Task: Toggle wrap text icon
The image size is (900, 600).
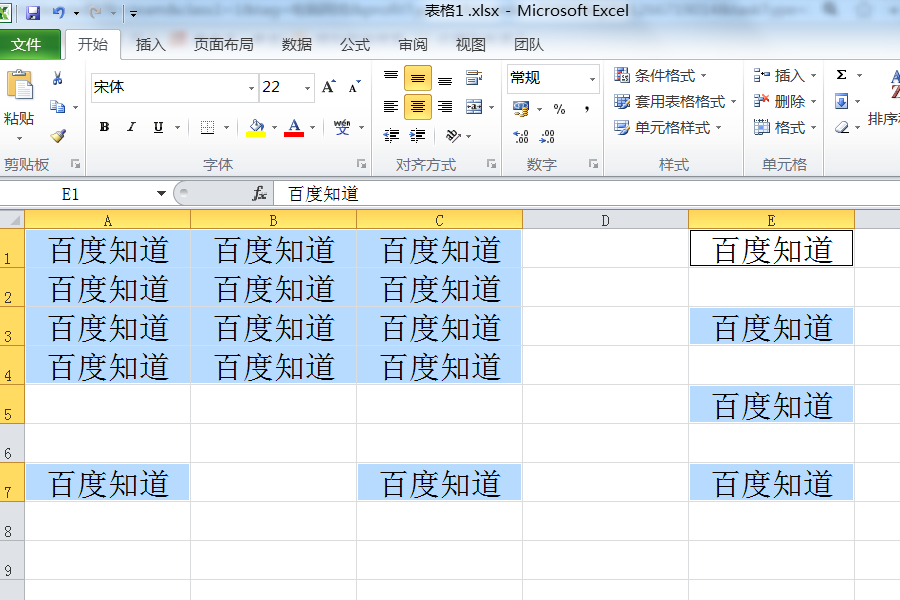Action: (x=474, y=78)
